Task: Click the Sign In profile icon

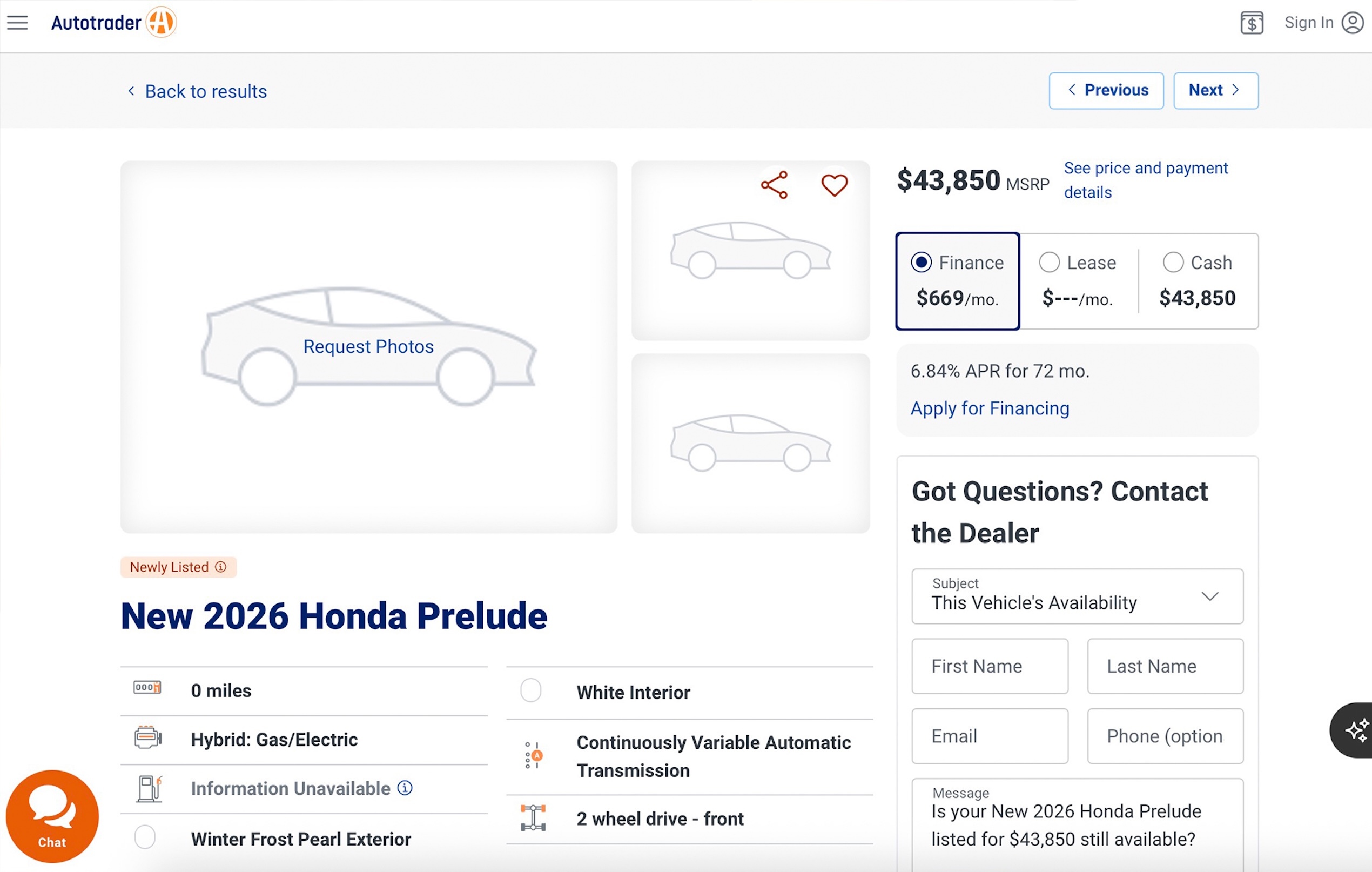Action: coord(1352,23)
